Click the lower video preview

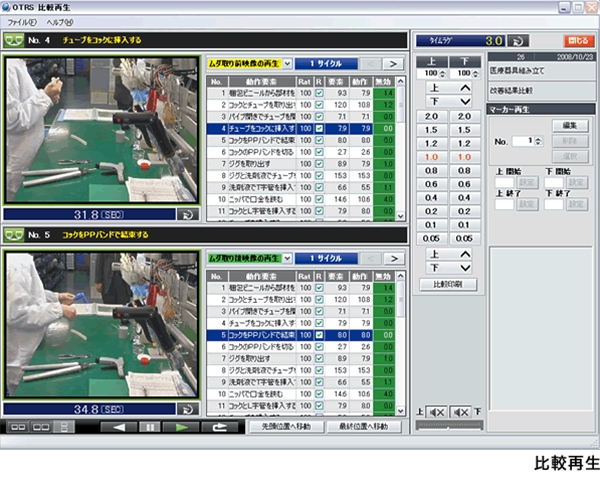point(101,324)
